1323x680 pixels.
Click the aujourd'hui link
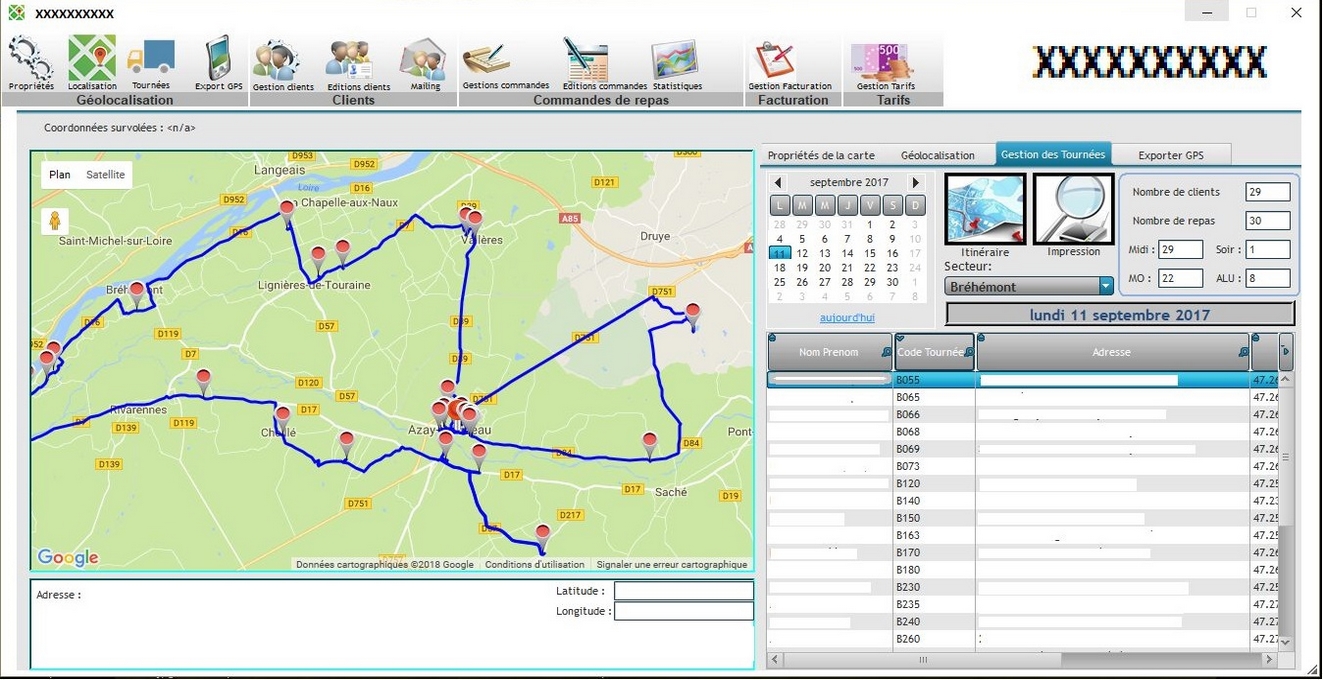(847, 318)
